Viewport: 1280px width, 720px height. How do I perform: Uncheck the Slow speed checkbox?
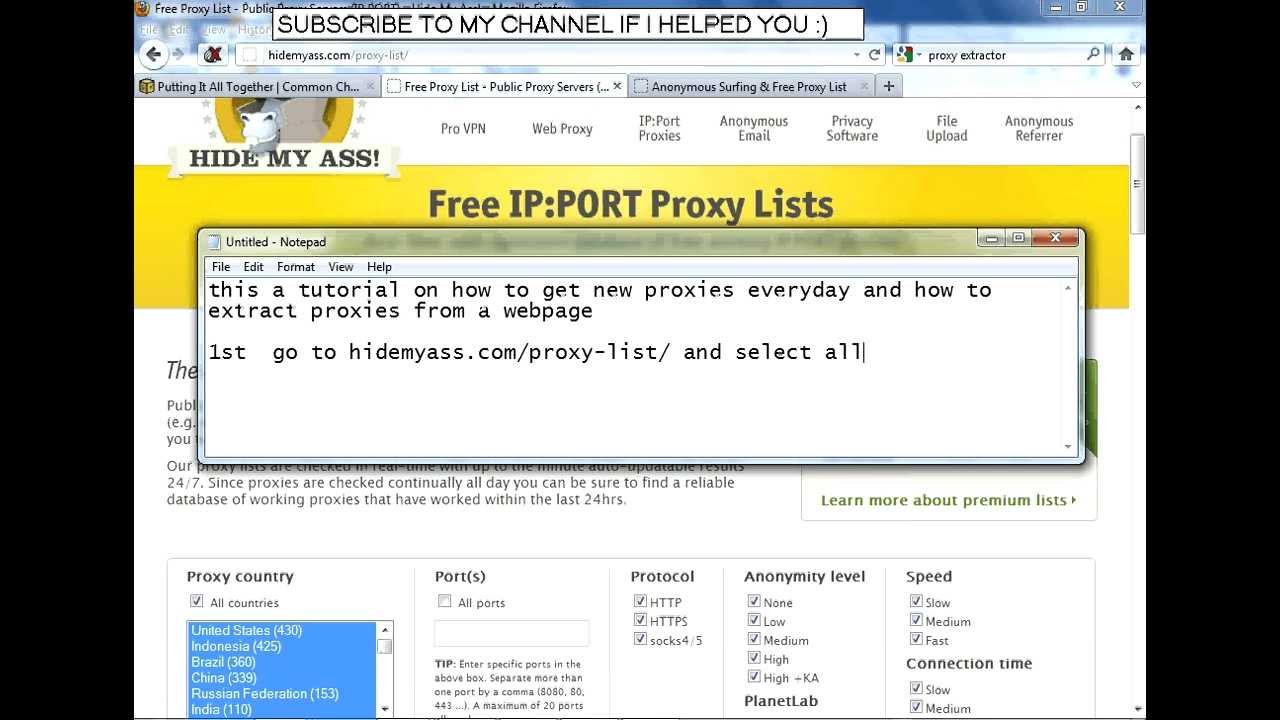916,601
